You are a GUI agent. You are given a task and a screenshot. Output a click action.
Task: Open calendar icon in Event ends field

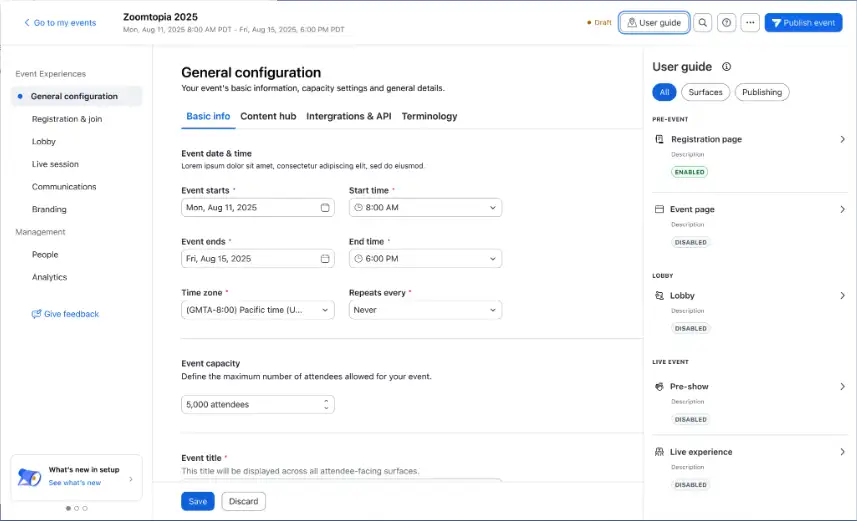[325, 259]
